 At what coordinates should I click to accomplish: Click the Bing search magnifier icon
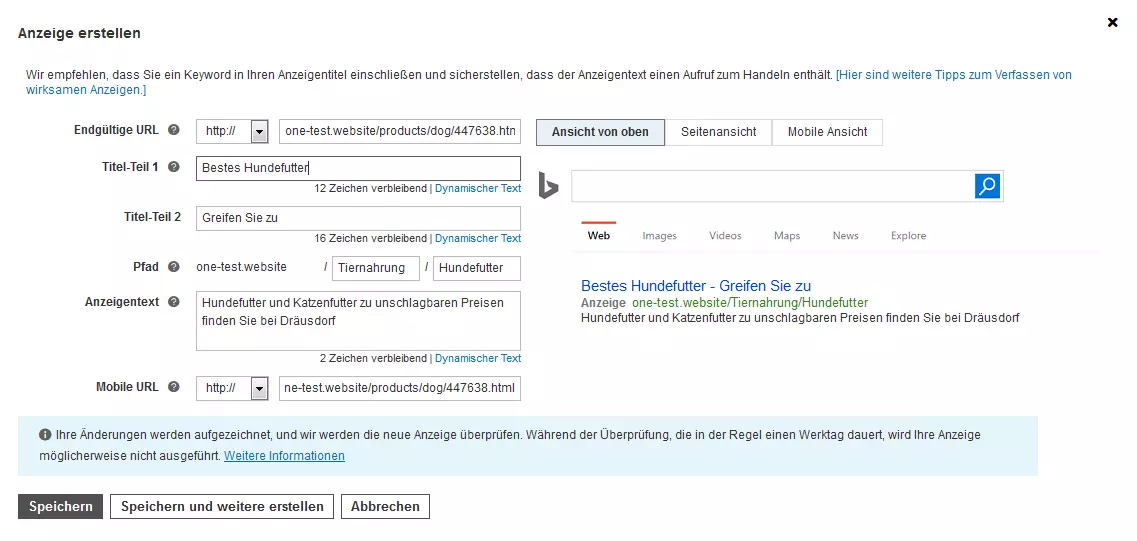(x=987, y=186)
